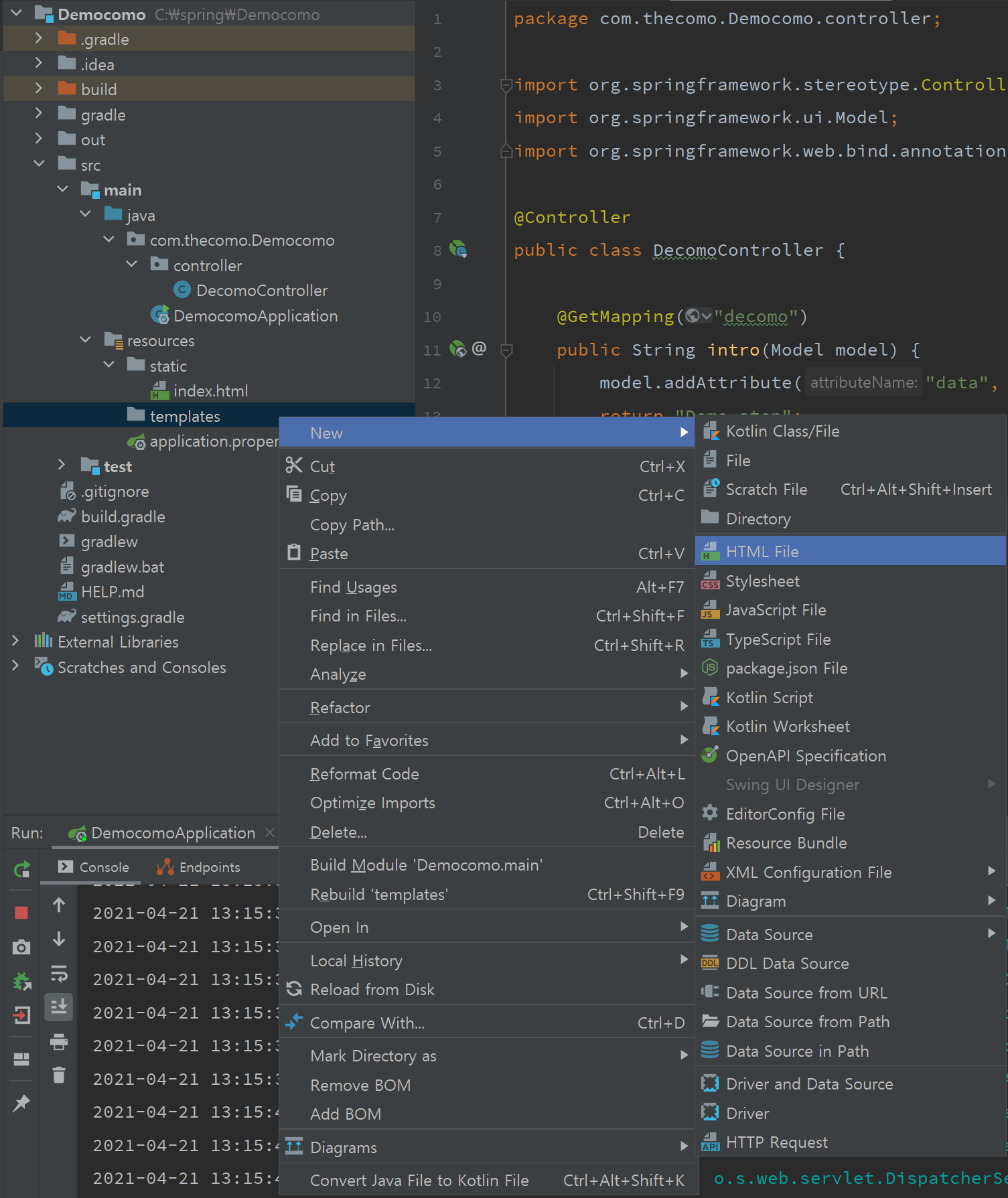Select settings.gradle file in tree
Image resolution: width=1008 pixels, height=1198 pixels.
point(132,617)
